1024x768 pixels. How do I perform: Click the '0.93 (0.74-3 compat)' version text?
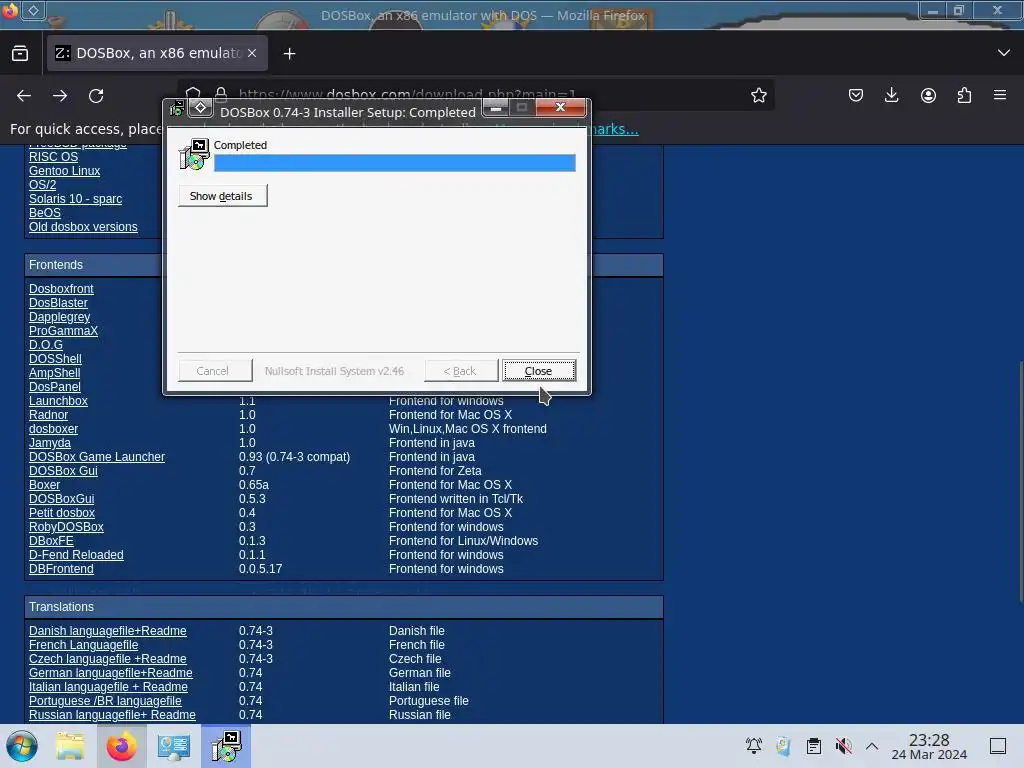pyautogui.click(x=295, y=456)
